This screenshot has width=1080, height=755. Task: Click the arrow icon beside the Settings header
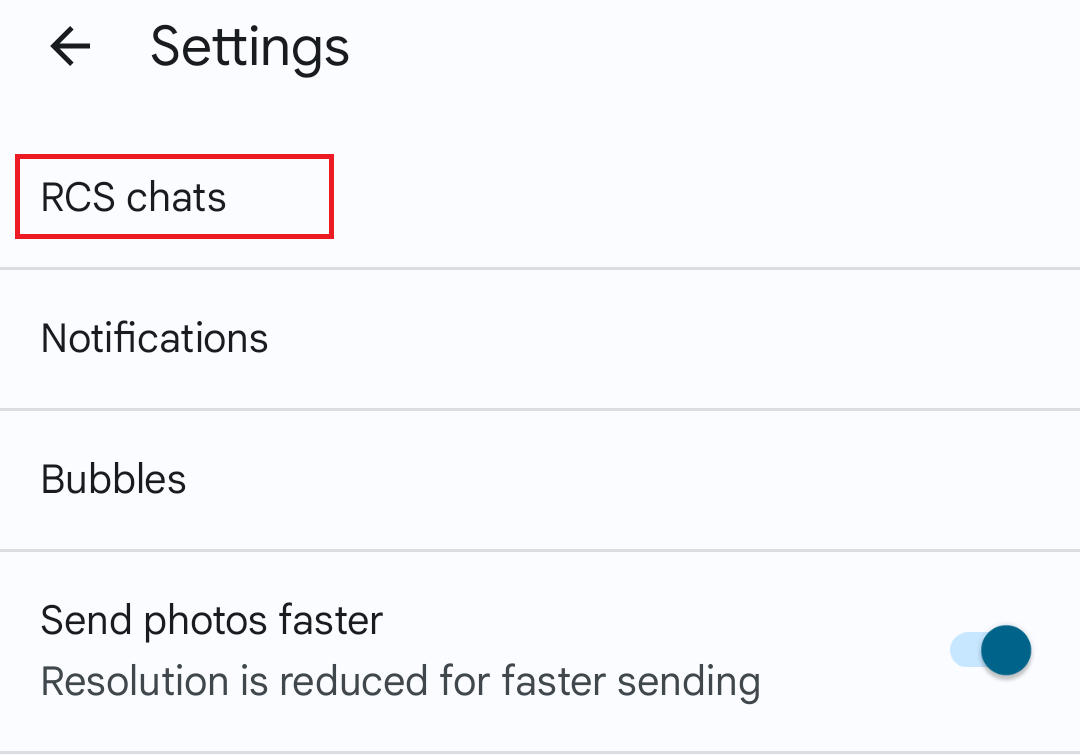[x=68, y=46]
